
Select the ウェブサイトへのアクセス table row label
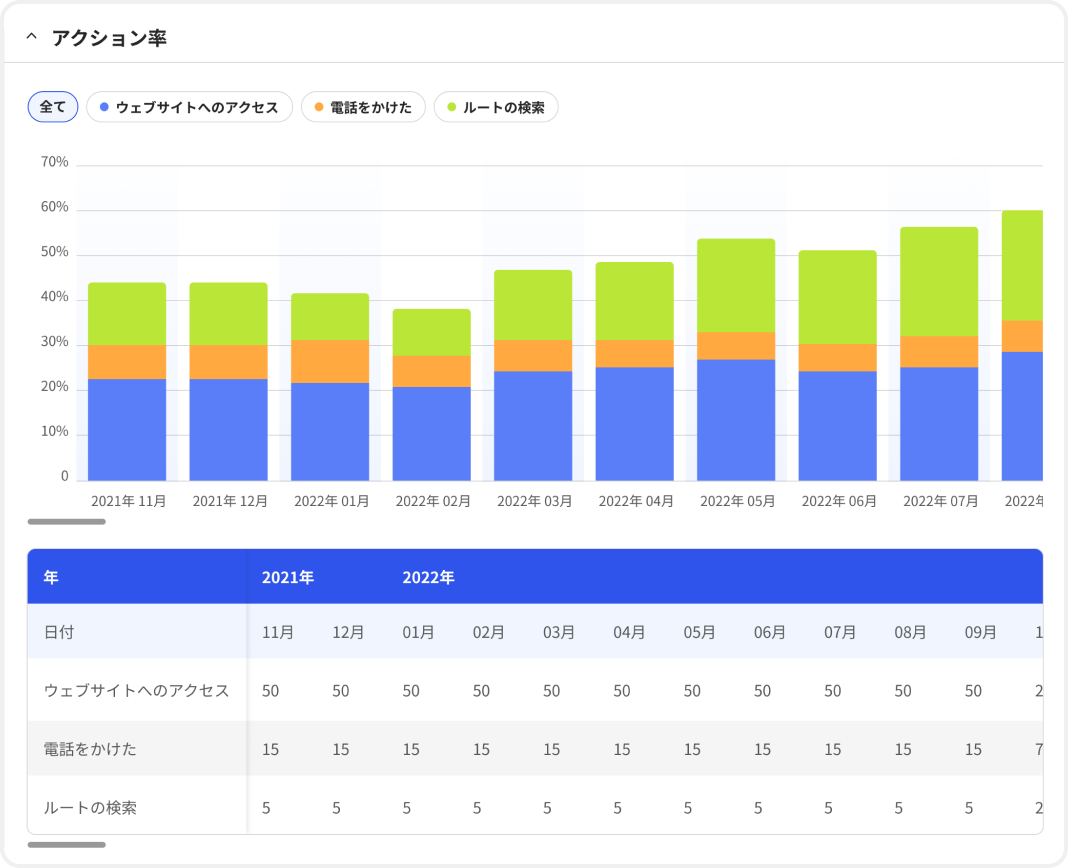coord(136,690)
